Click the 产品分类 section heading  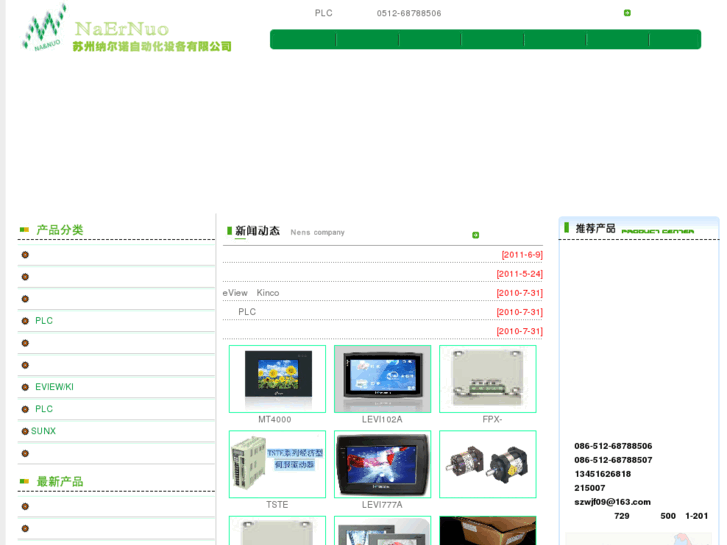click(60, 230)
